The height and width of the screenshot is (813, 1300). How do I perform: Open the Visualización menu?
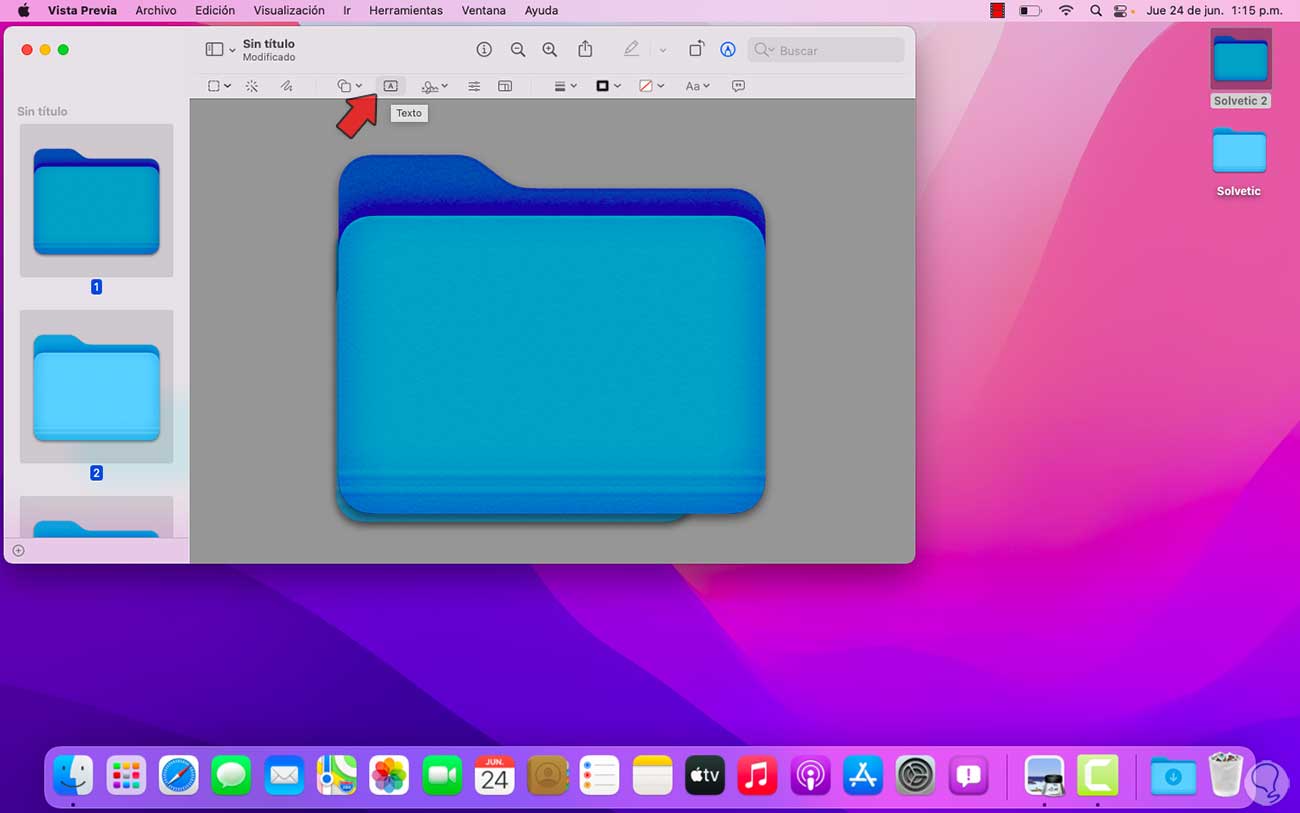(288, 10)
